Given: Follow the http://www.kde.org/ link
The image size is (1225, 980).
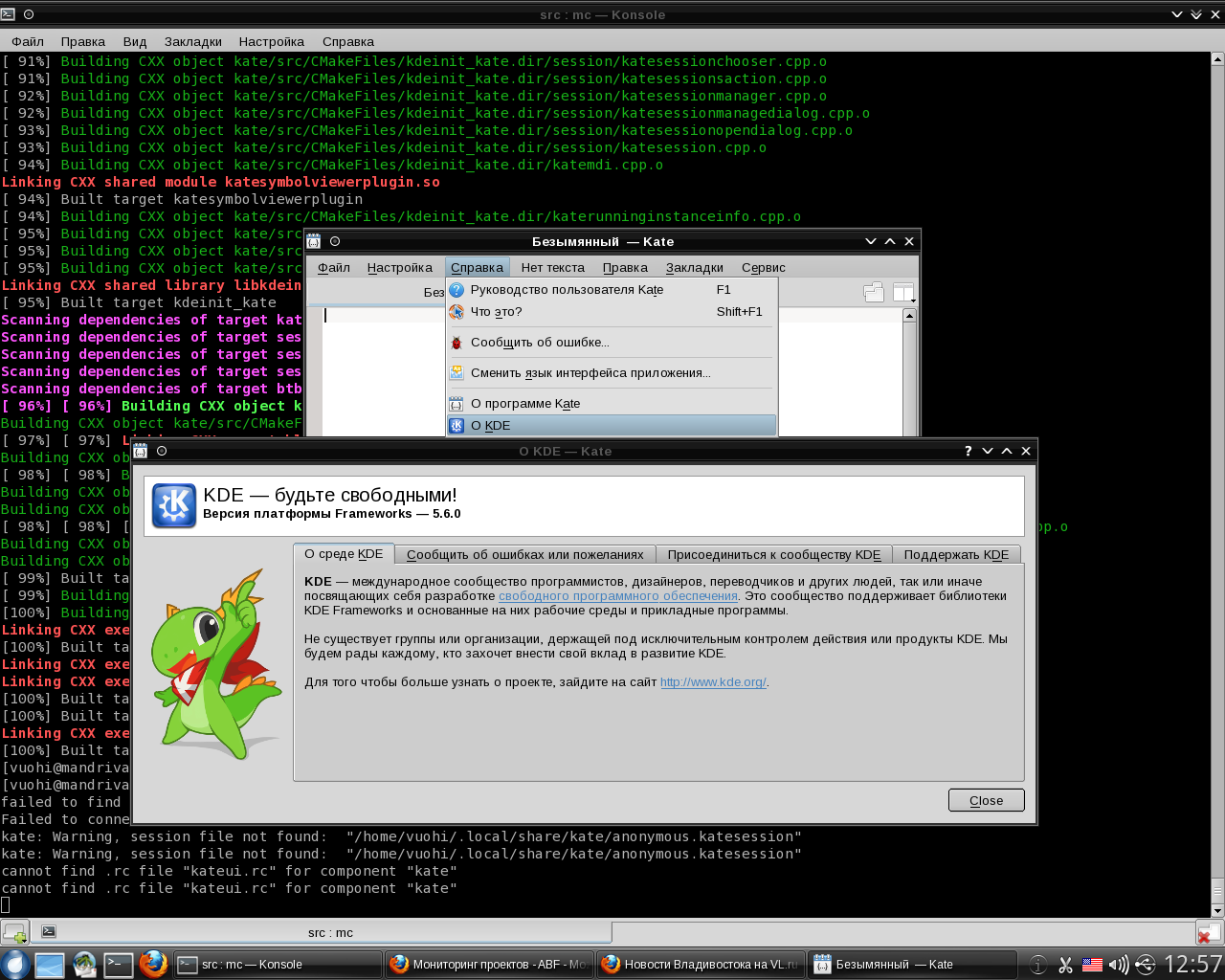Looking at the screenshot, I should click(713, 682).
